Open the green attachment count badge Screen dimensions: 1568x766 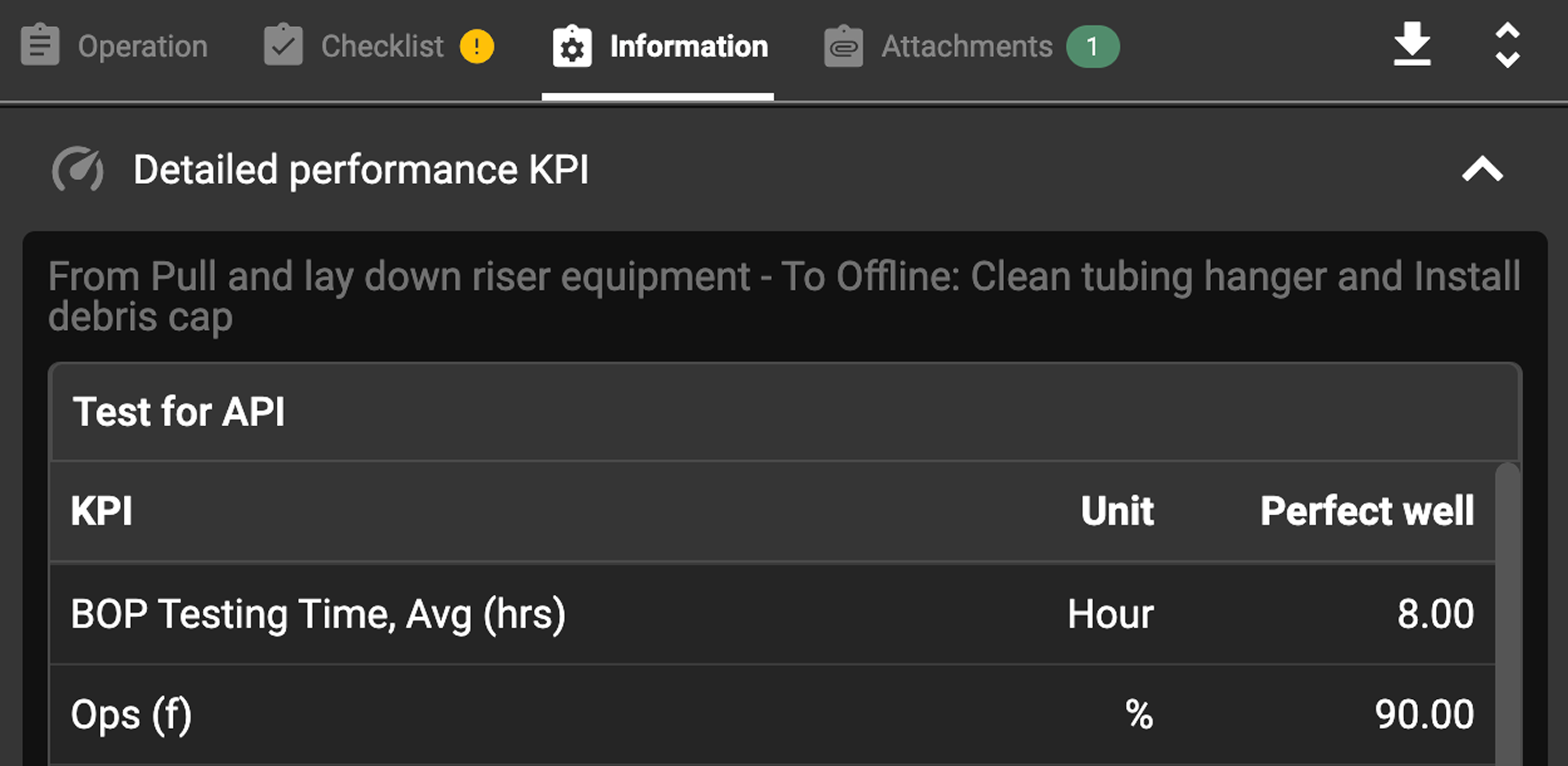point(1092,46)
